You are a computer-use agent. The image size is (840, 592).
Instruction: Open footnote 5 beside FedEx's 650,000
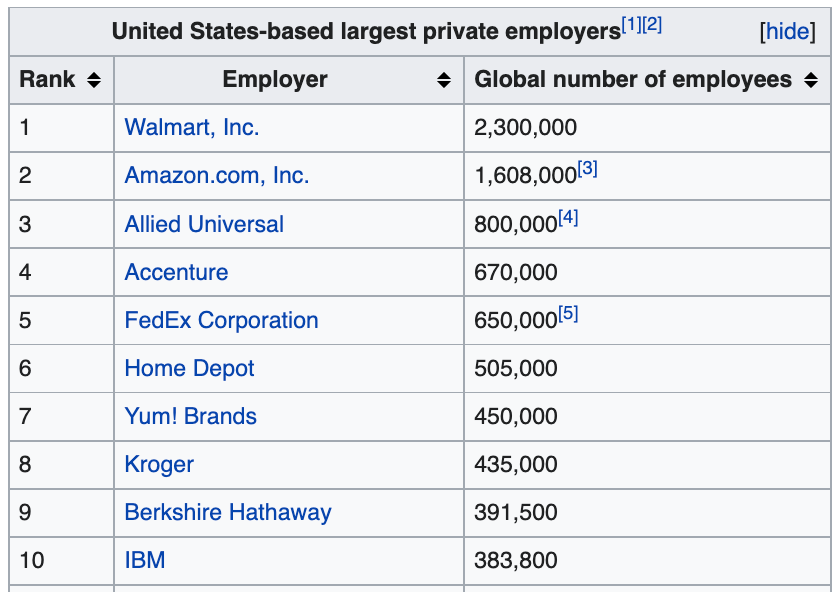coord(568,313)
